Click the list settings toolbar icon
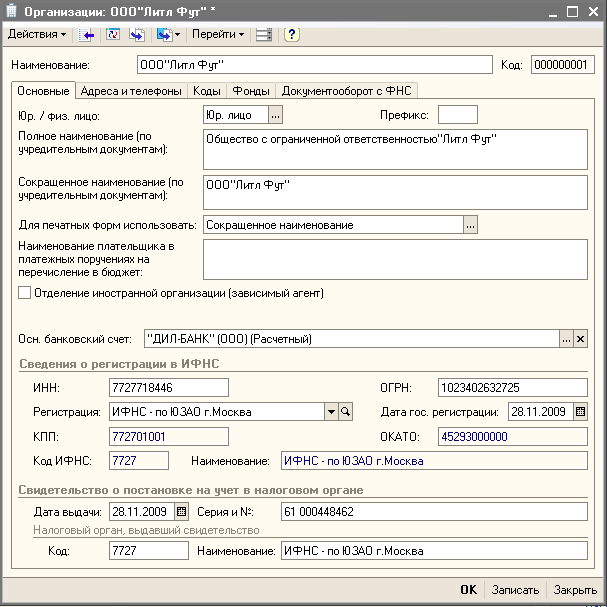 tap(264, 34)
